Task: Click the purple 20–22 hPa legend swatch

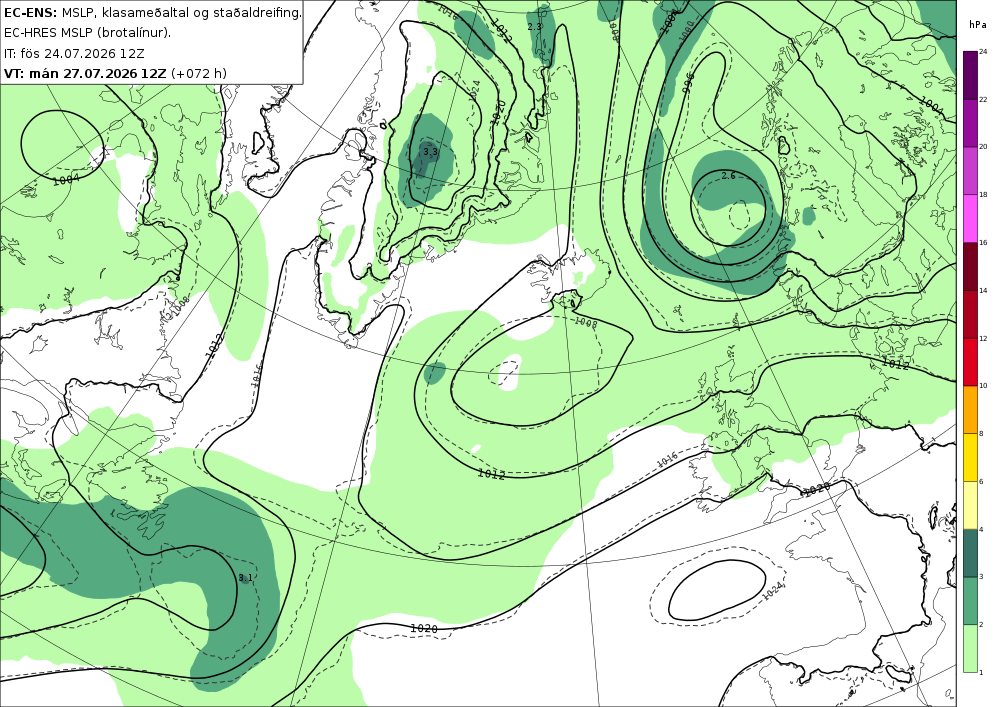Action: [x=971, y=122]
